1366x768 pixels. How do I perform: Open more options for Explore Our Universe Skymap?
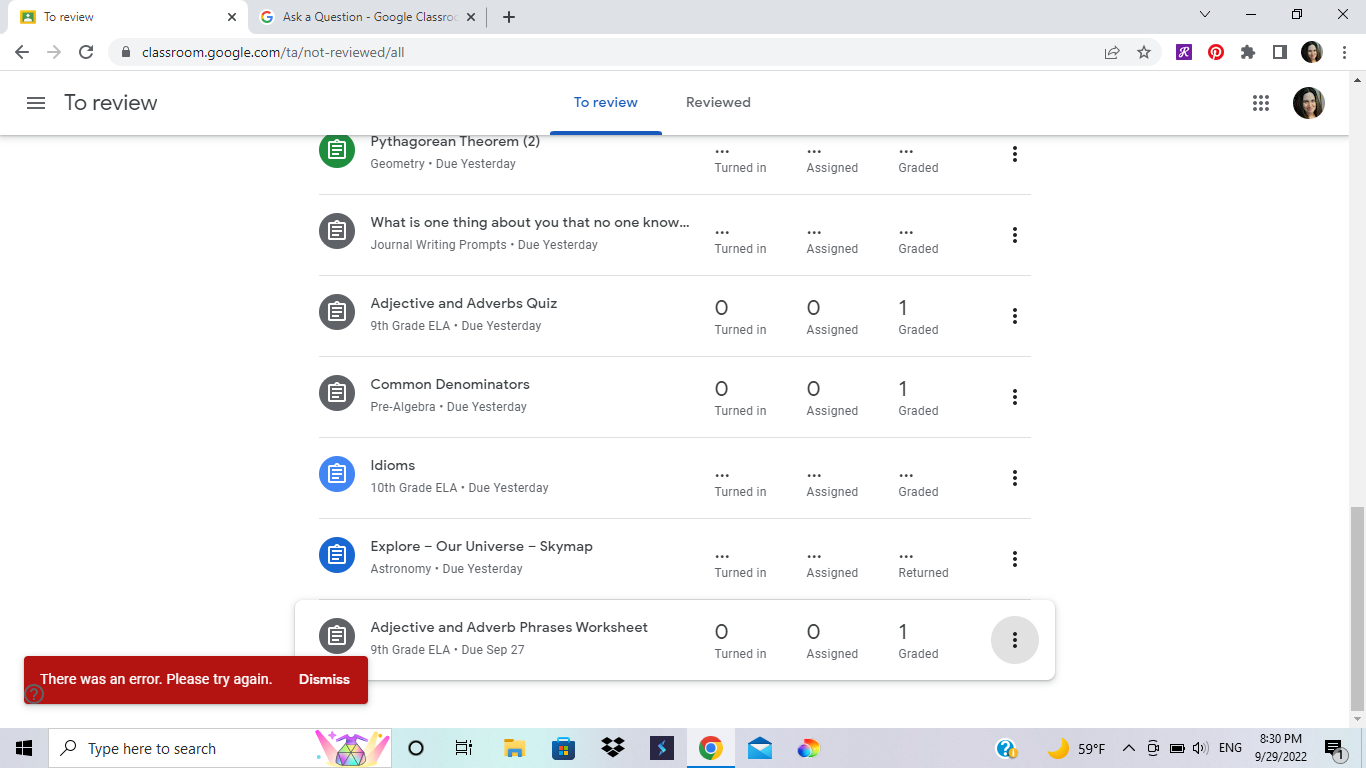pos(1014,559)
